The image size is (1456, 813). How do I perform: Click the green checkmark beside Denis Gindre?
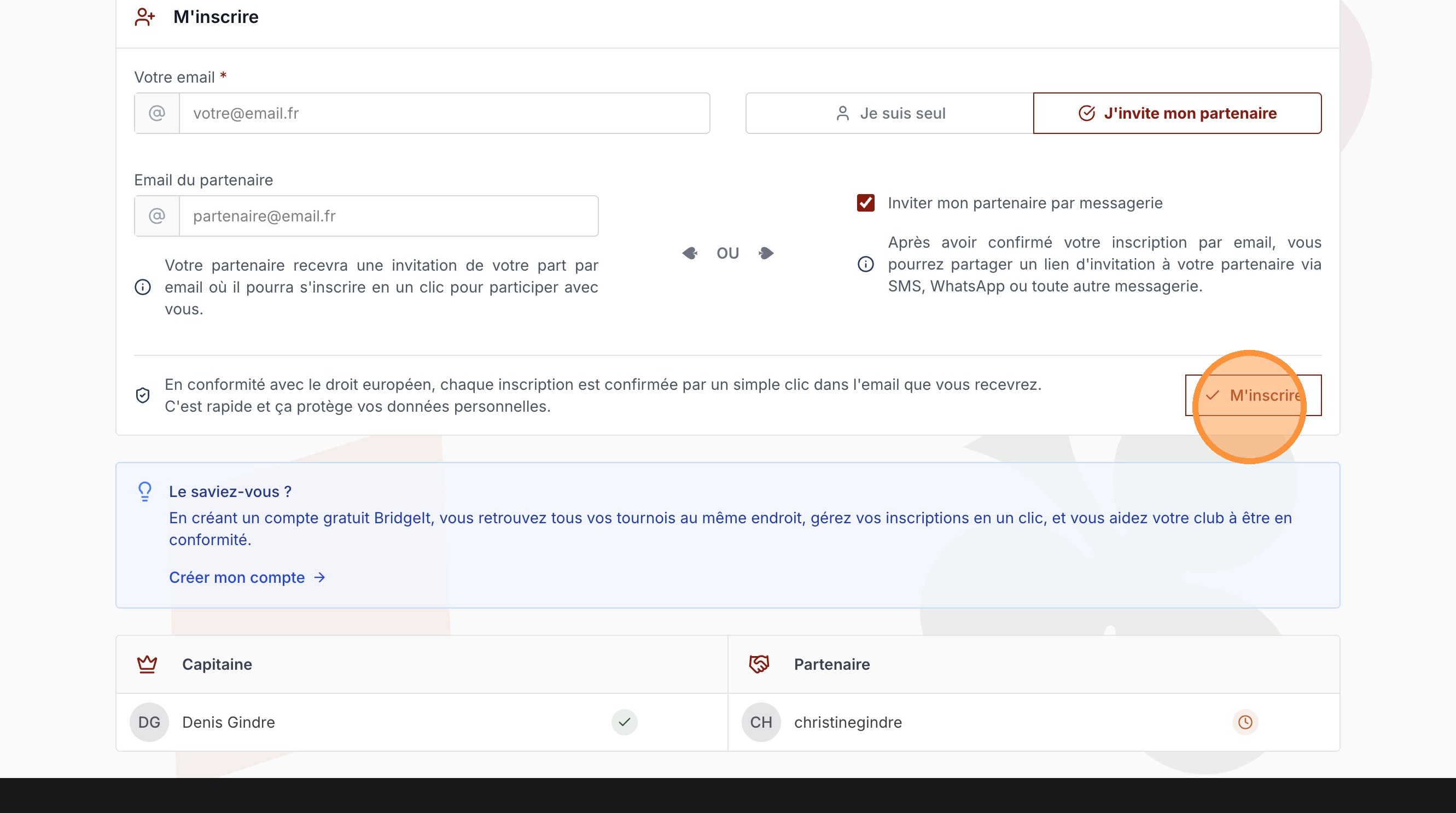[624, 722]
